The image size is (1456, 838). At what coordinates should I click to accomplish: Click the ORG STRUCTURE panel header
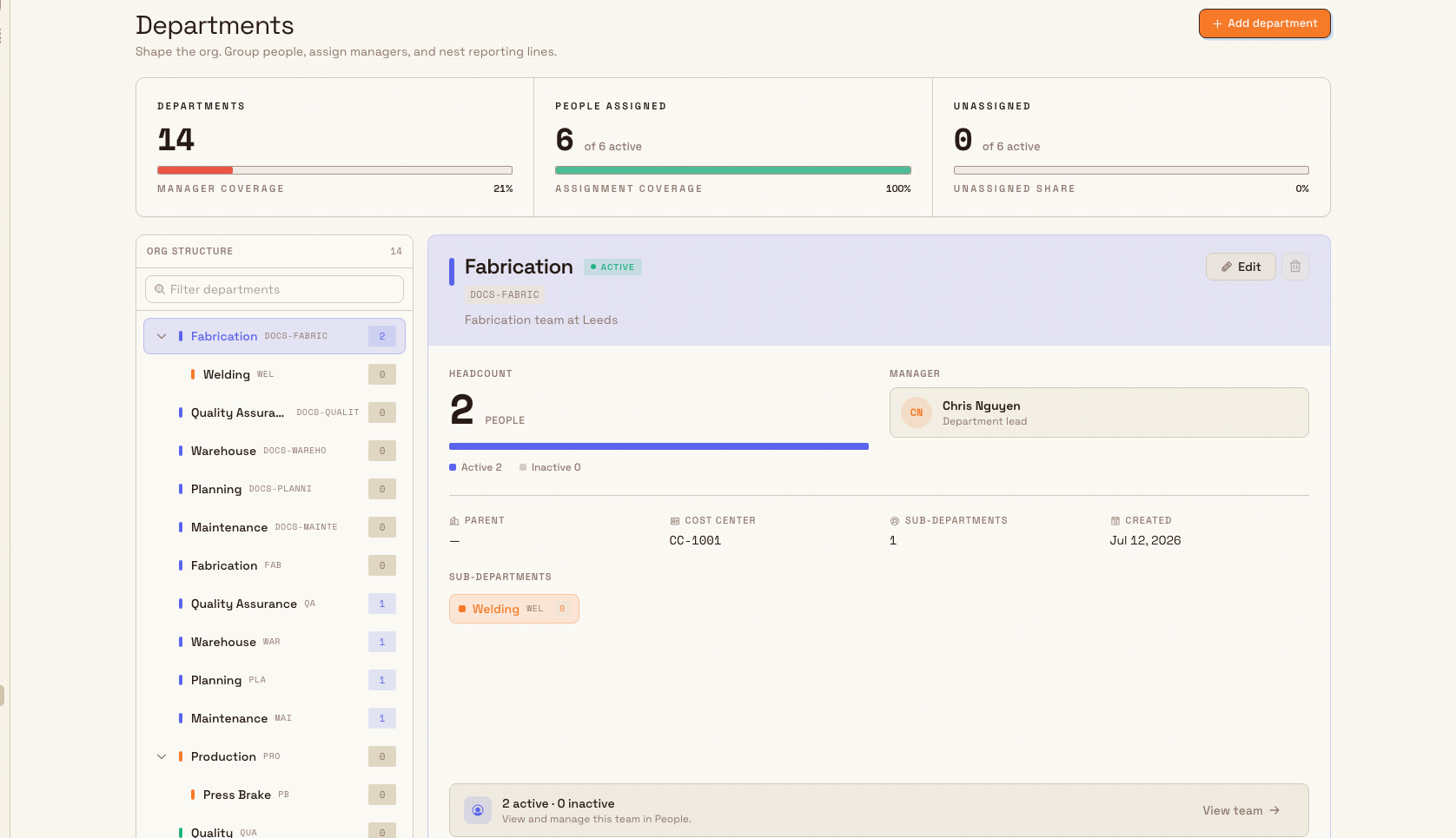coord(275,251)
